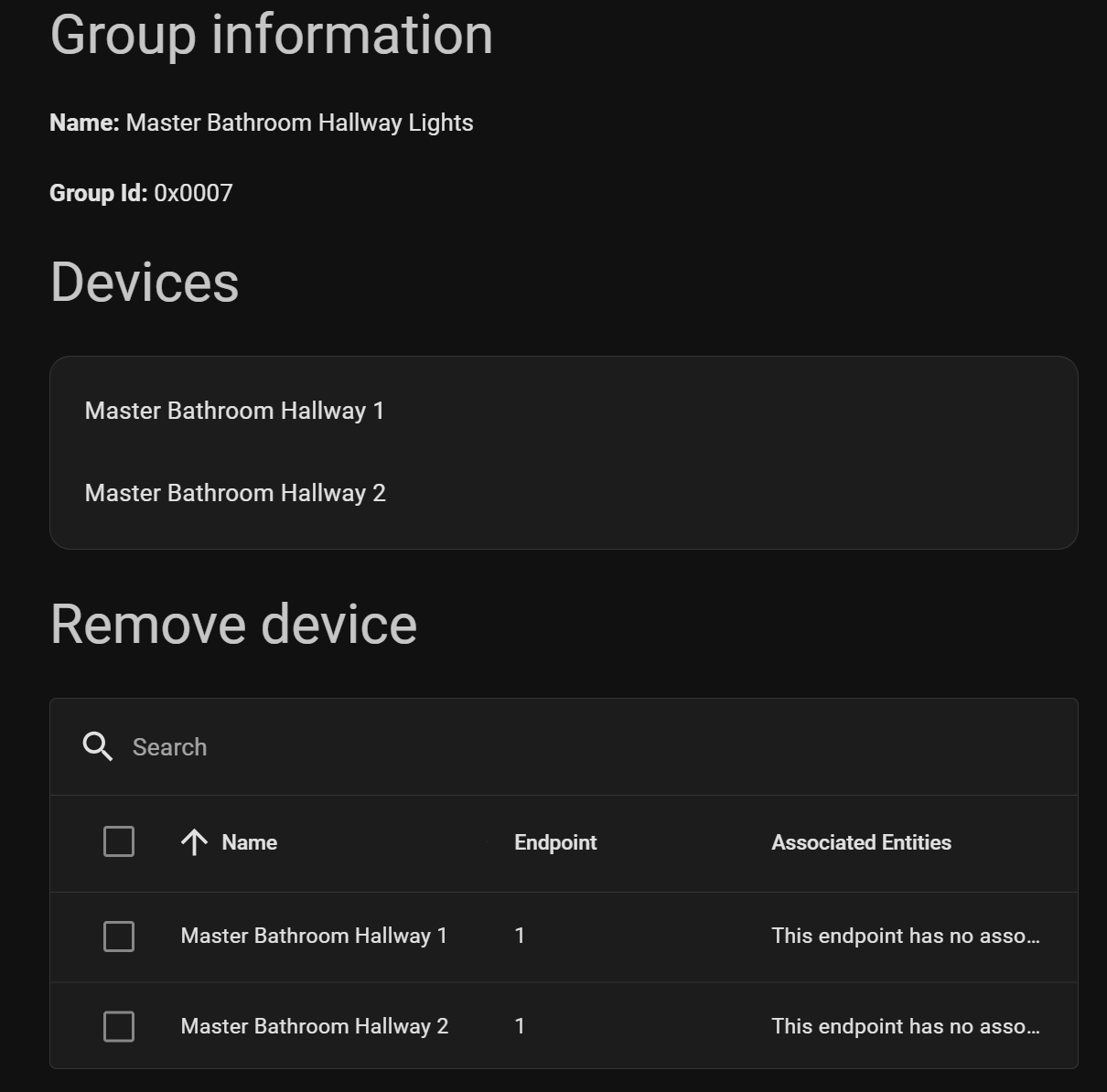
Task: Click the endpoint value for Hallway 2 row
Action: tap(520, 1026)
